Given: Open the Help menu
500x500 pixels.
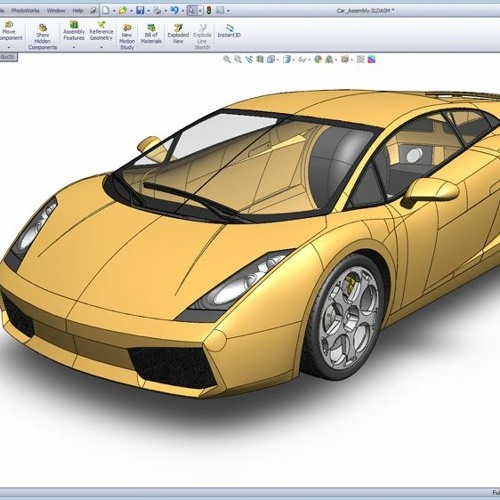Looking at the screenshot, I should [78, 11].
